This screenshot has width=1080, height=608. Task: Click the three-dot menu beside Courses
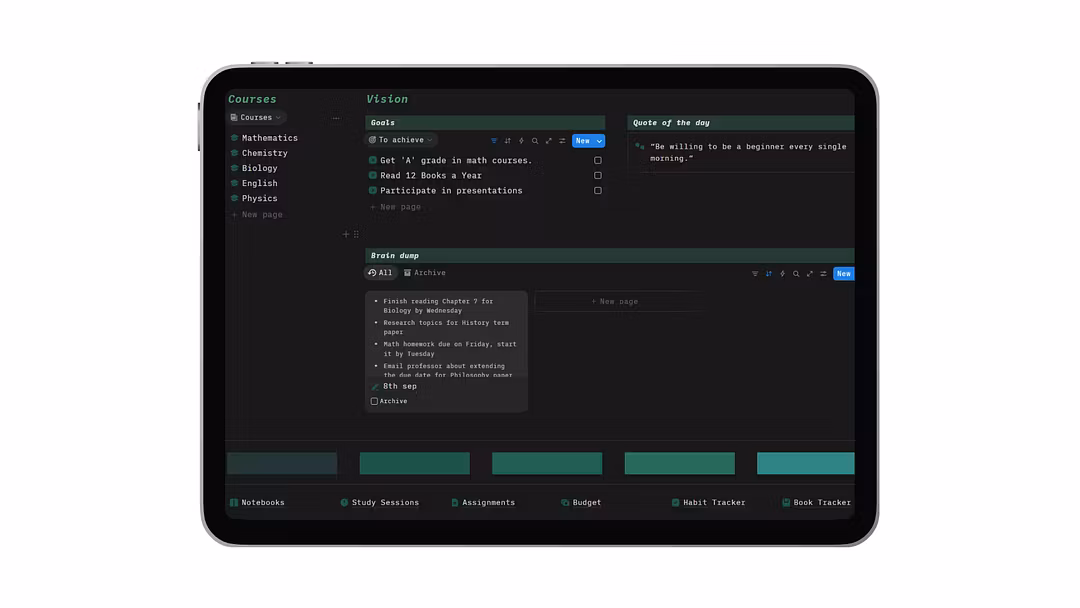tap(336, 118)
